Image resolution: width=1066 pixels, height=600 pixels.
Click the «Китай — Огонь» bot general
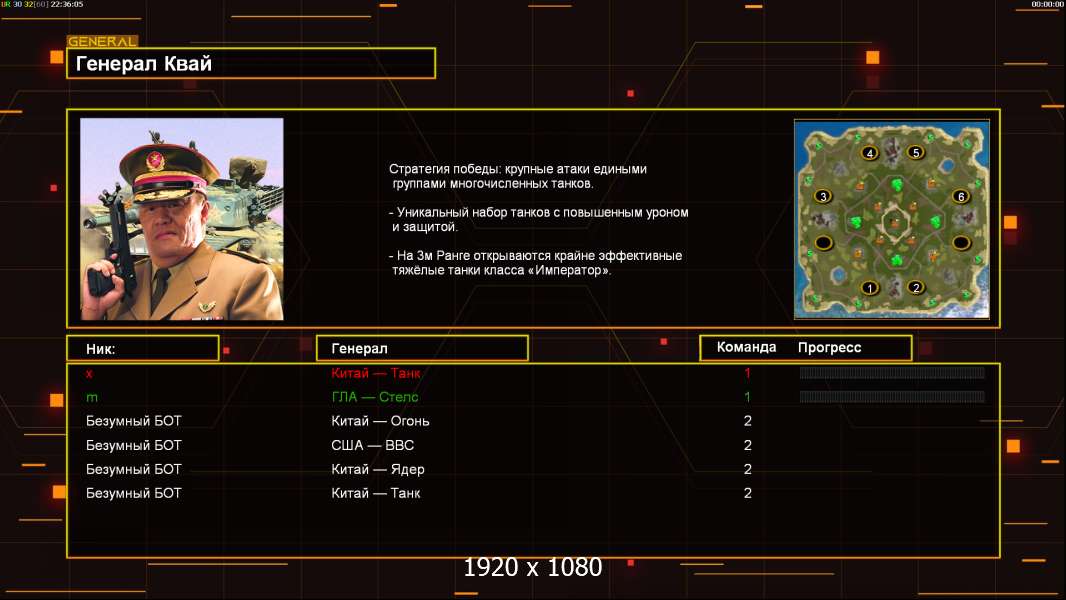[x=380, y=421]
